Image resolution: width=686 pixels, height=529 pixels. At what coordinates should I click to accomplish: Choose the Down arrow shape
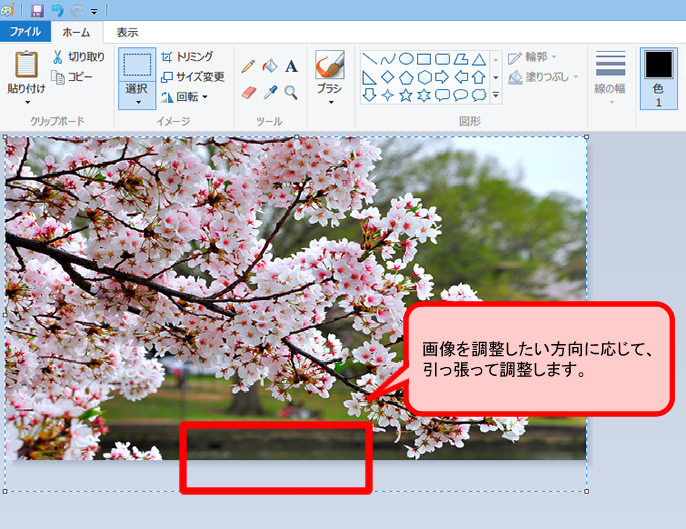click(x=370, y=95)
